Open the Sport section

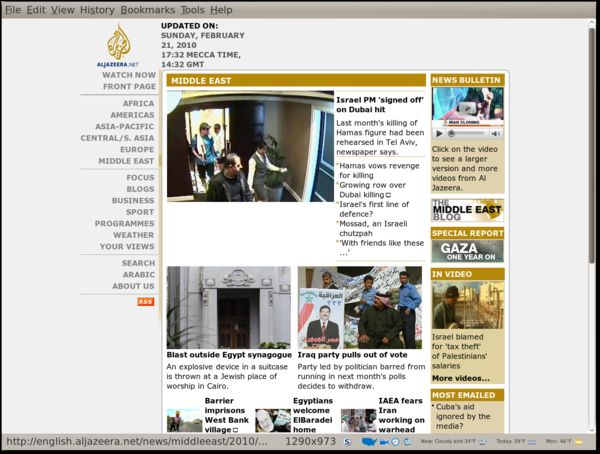pyautogui.click(x=140, y=212)
